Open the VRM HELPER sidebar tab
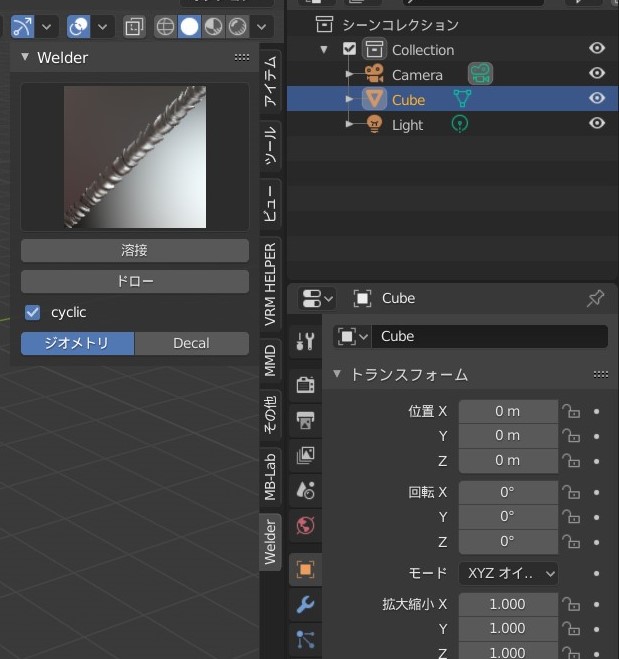The image size is (619, 659). pos(270,285)
